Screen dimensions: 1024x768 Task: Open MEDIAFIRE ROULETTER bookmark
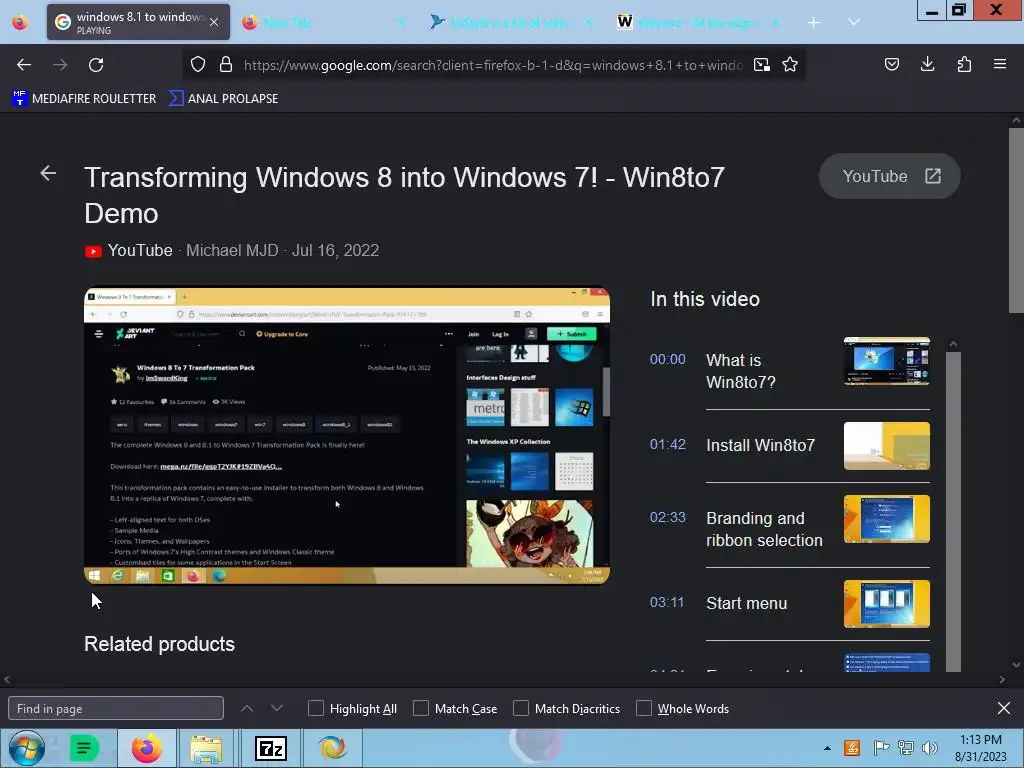[x=84, y=99]
